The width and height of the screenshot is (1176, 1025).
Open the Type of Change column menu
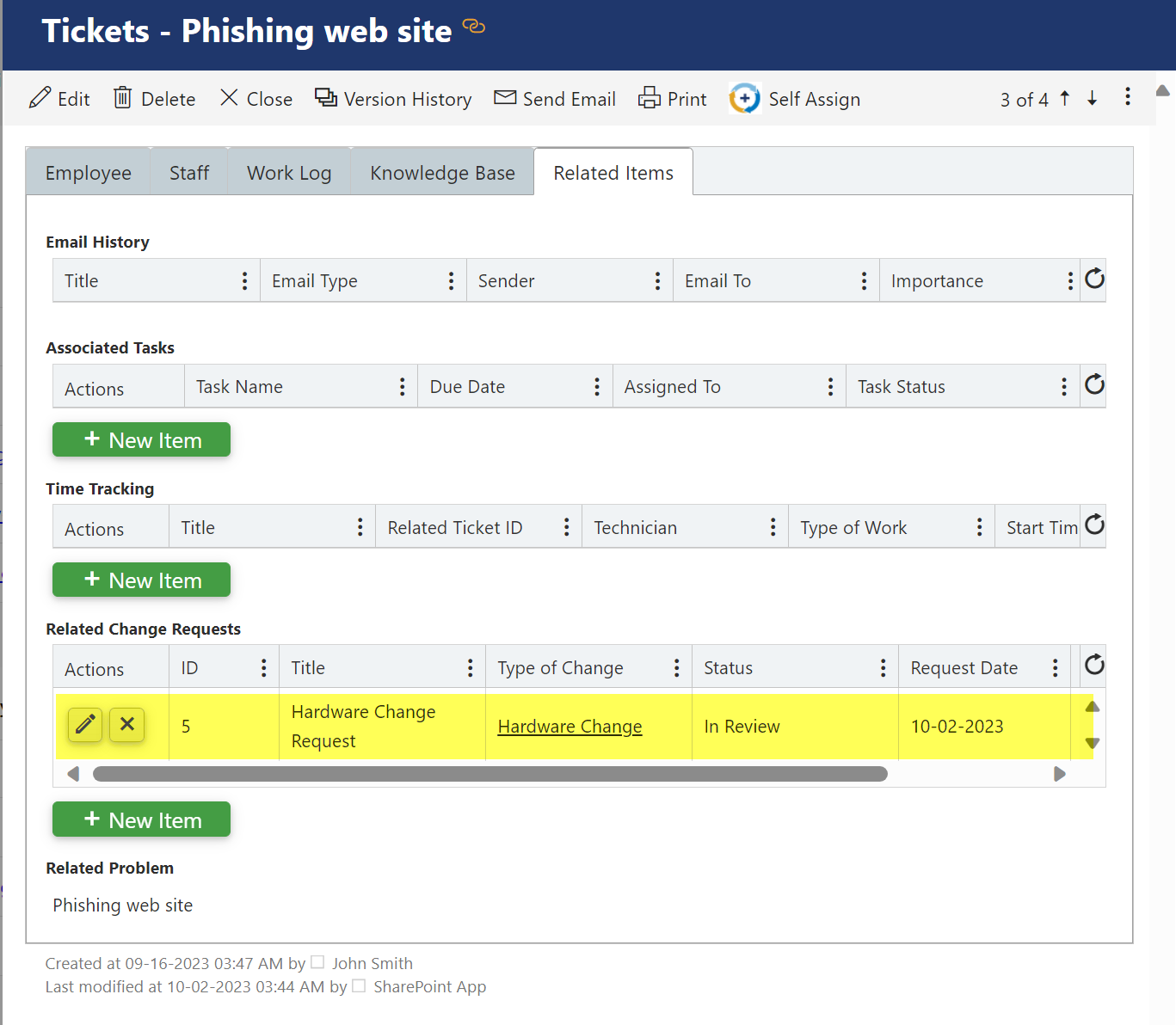point(676,668)
